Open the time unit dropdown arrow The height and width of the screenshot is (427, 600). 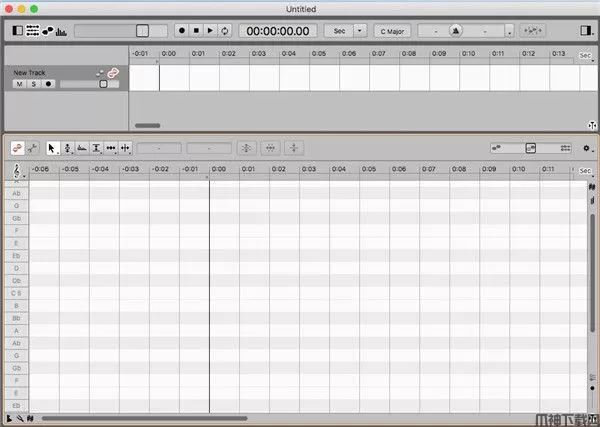[x=360, y=31]
